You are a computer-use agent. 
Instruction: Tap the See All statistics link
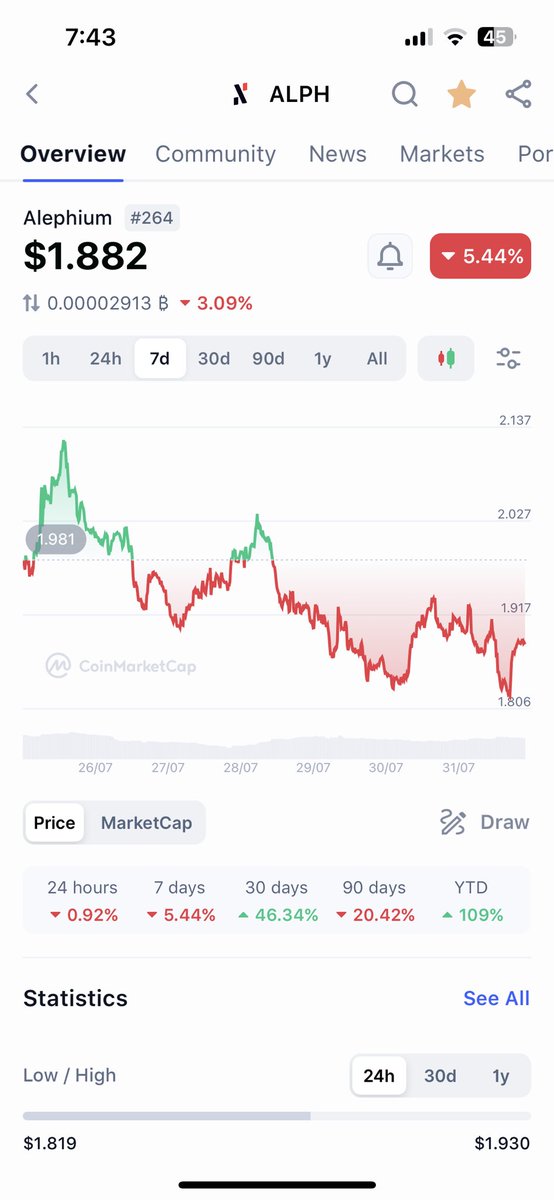tap(496, 998)
